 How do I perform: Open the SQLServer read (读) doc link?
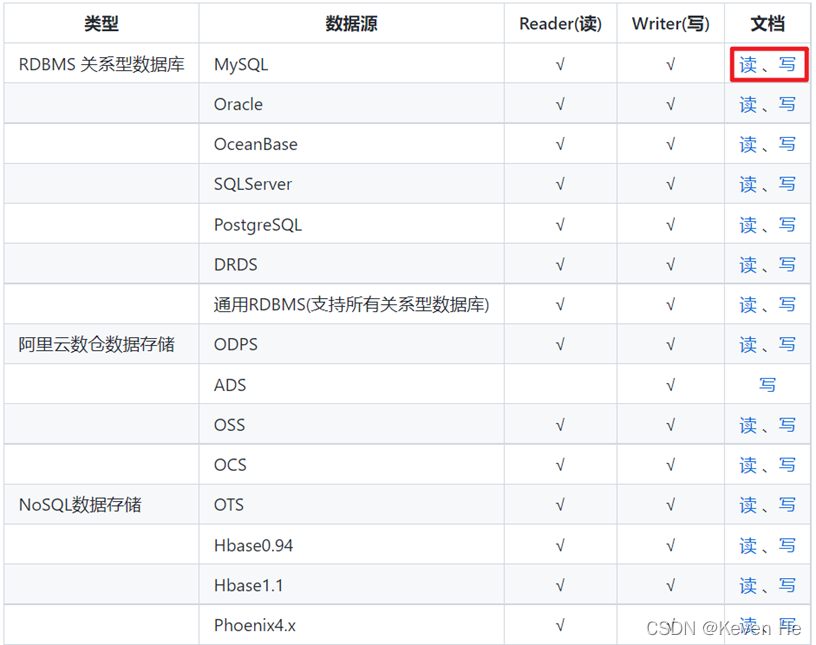coord(748,184)
